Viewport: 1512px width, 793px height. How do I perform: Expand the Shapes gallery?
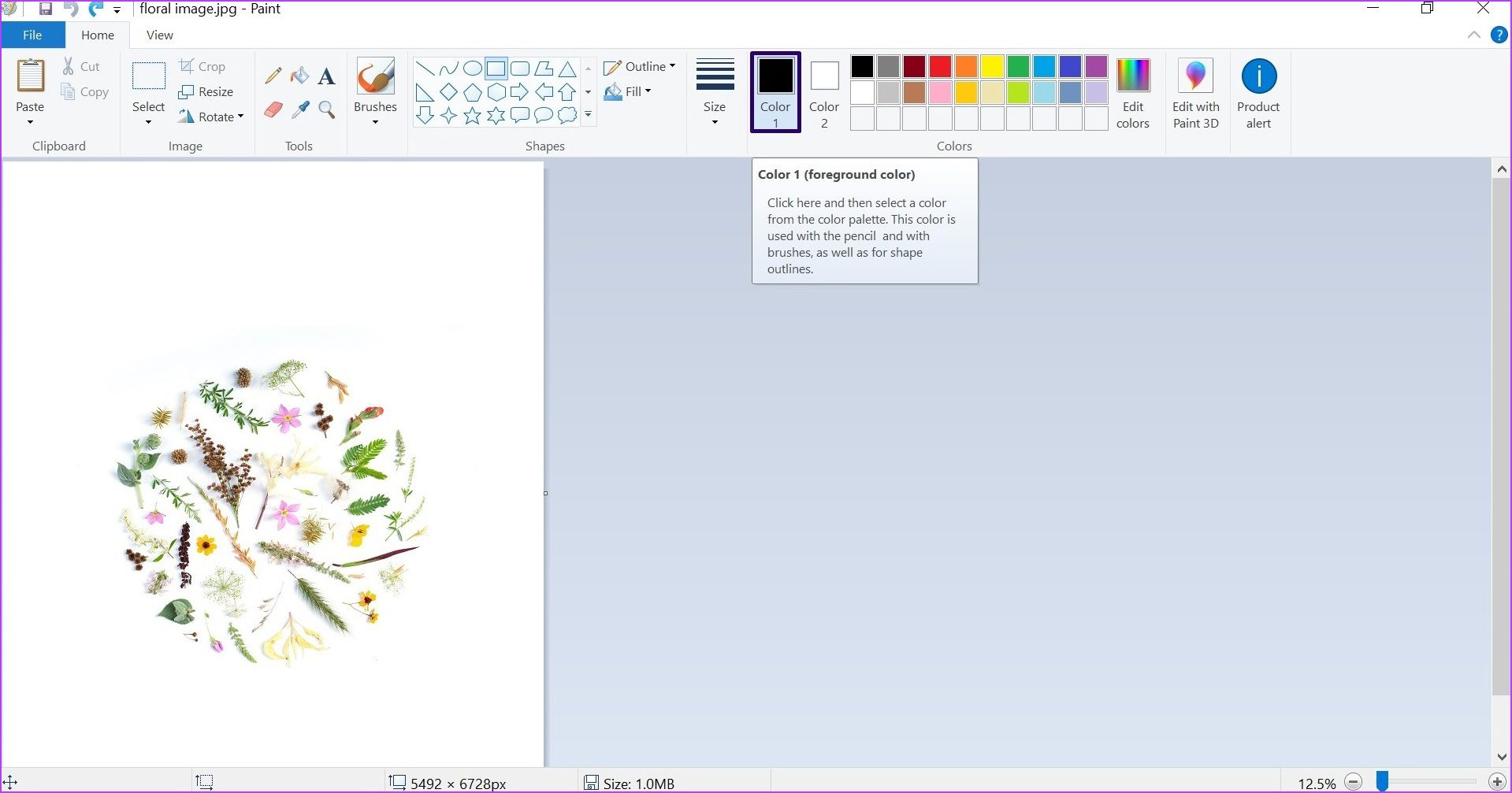coord(588,113)
